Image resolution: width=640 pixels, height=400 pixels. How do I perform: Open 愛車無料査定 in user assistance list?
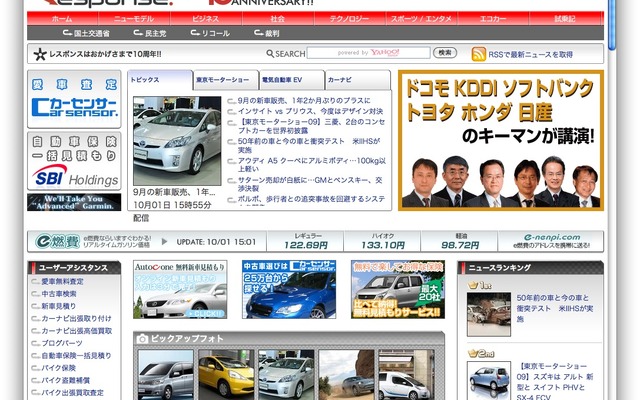click(62, 282)
